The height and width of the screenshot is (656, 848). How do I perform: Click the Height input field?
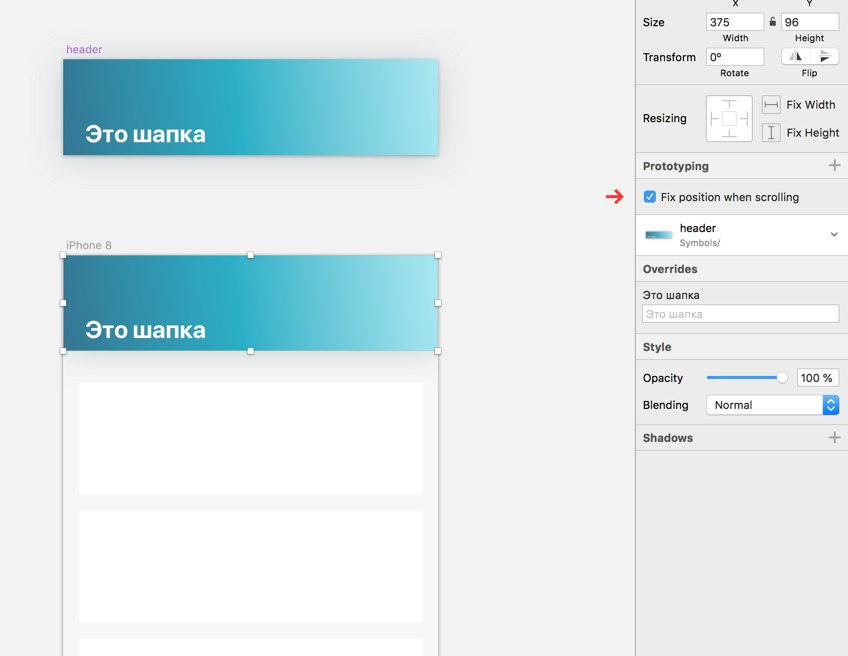[810, 22]
